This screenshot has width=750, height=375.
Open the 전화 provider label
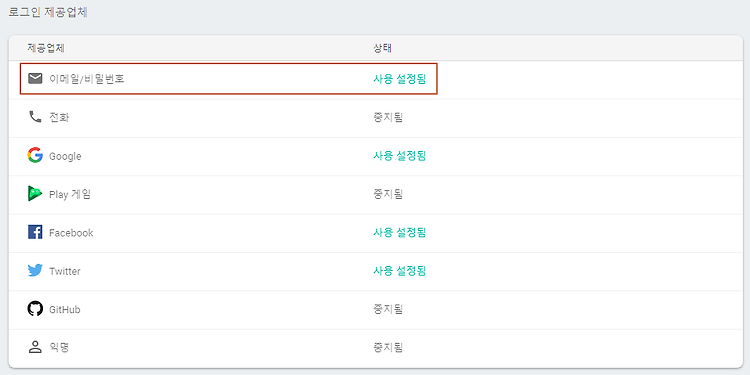[59, 117]
